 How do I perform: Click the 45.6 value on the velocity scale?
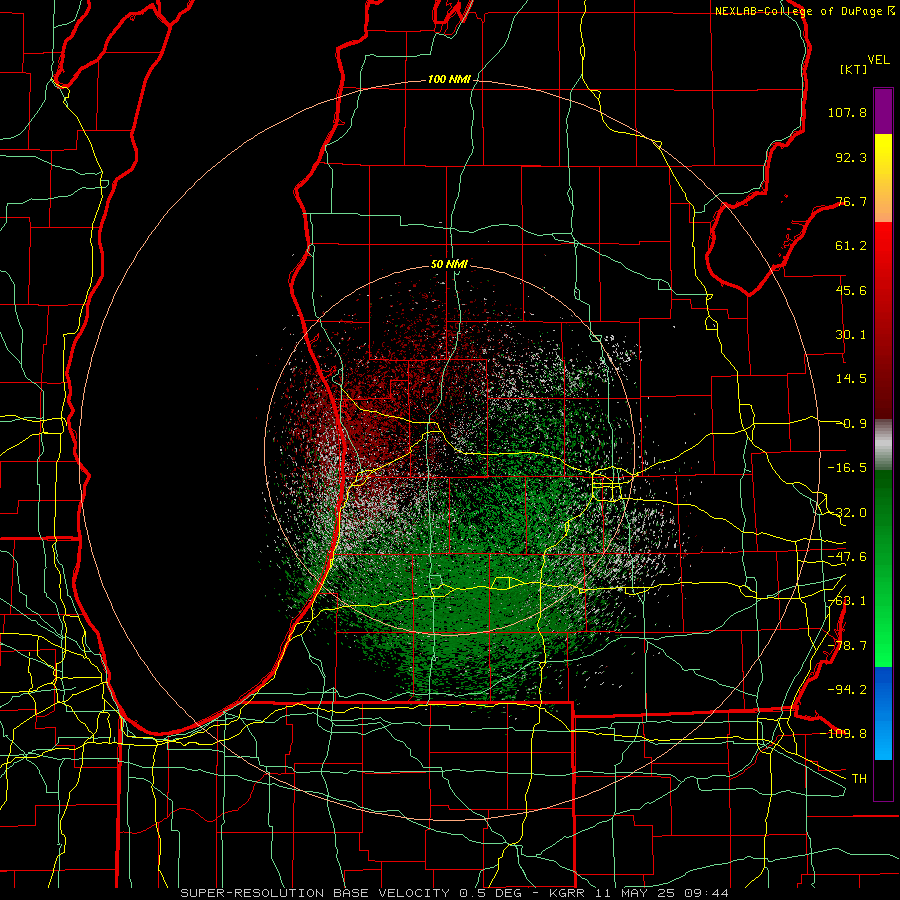point(851,290)
